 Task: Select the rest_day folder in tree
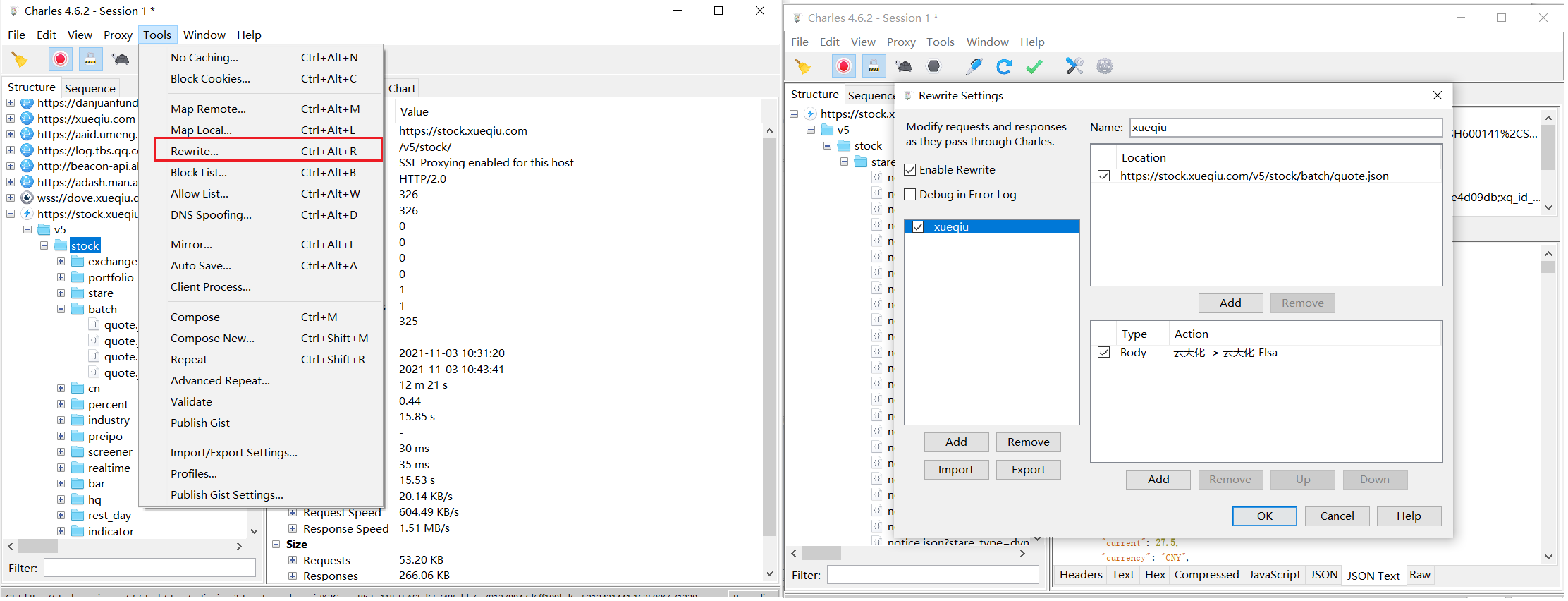109,516
